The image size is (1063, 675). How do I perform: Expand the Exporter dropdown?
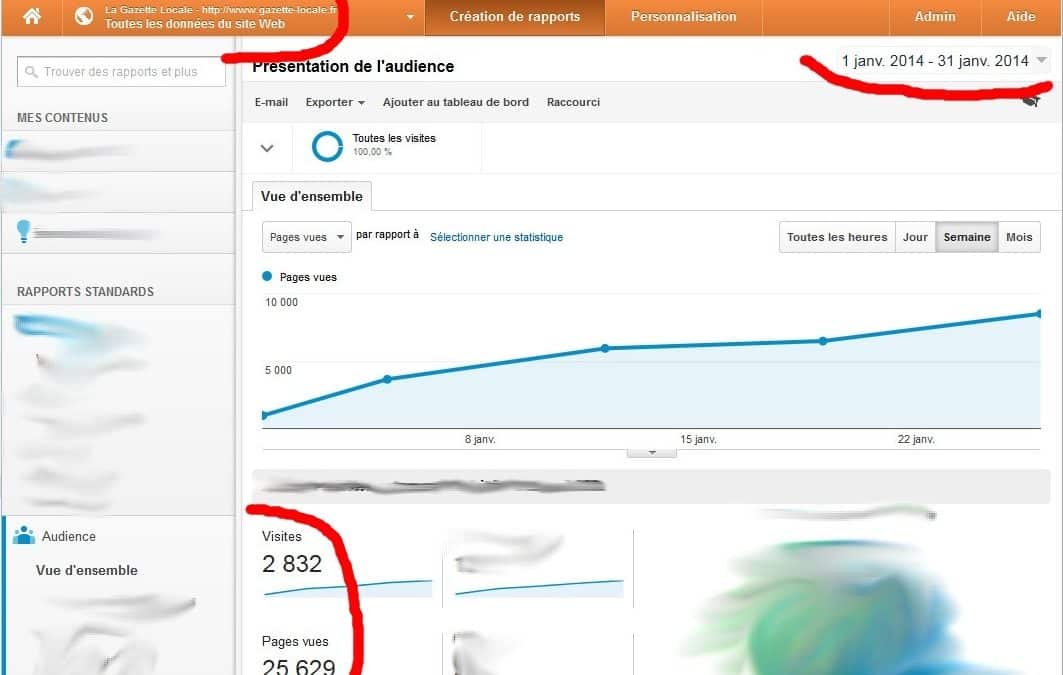(335, 102)
